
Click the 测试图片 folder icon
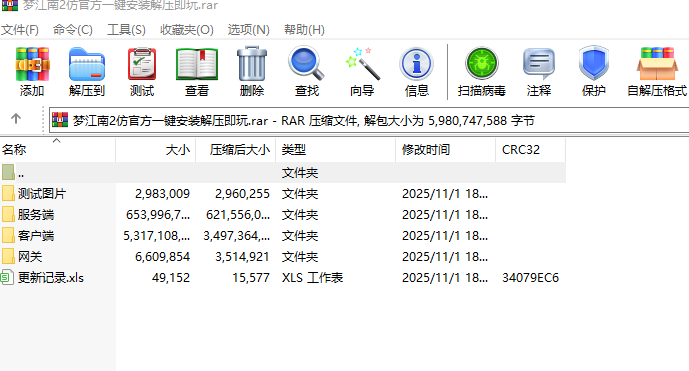pos(8,193)
